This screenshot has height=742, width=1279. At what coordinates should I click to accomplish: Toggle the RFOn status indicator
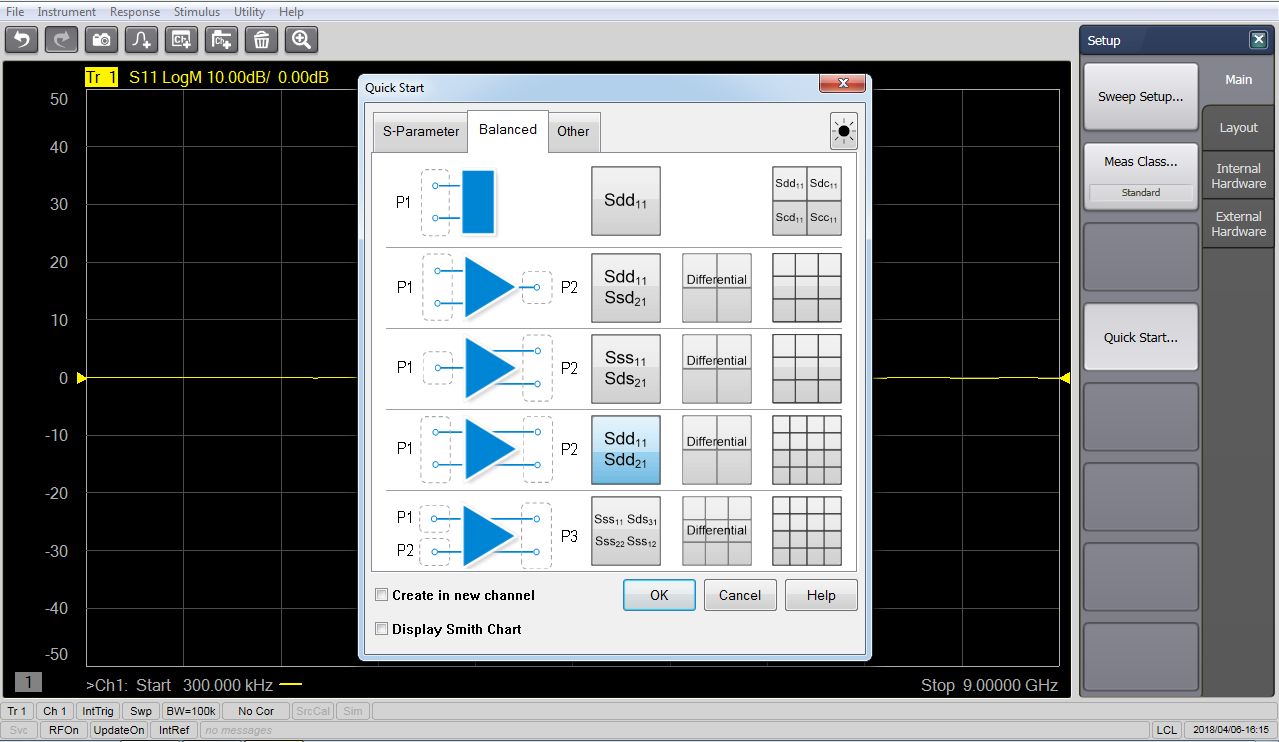pos(64,730)
